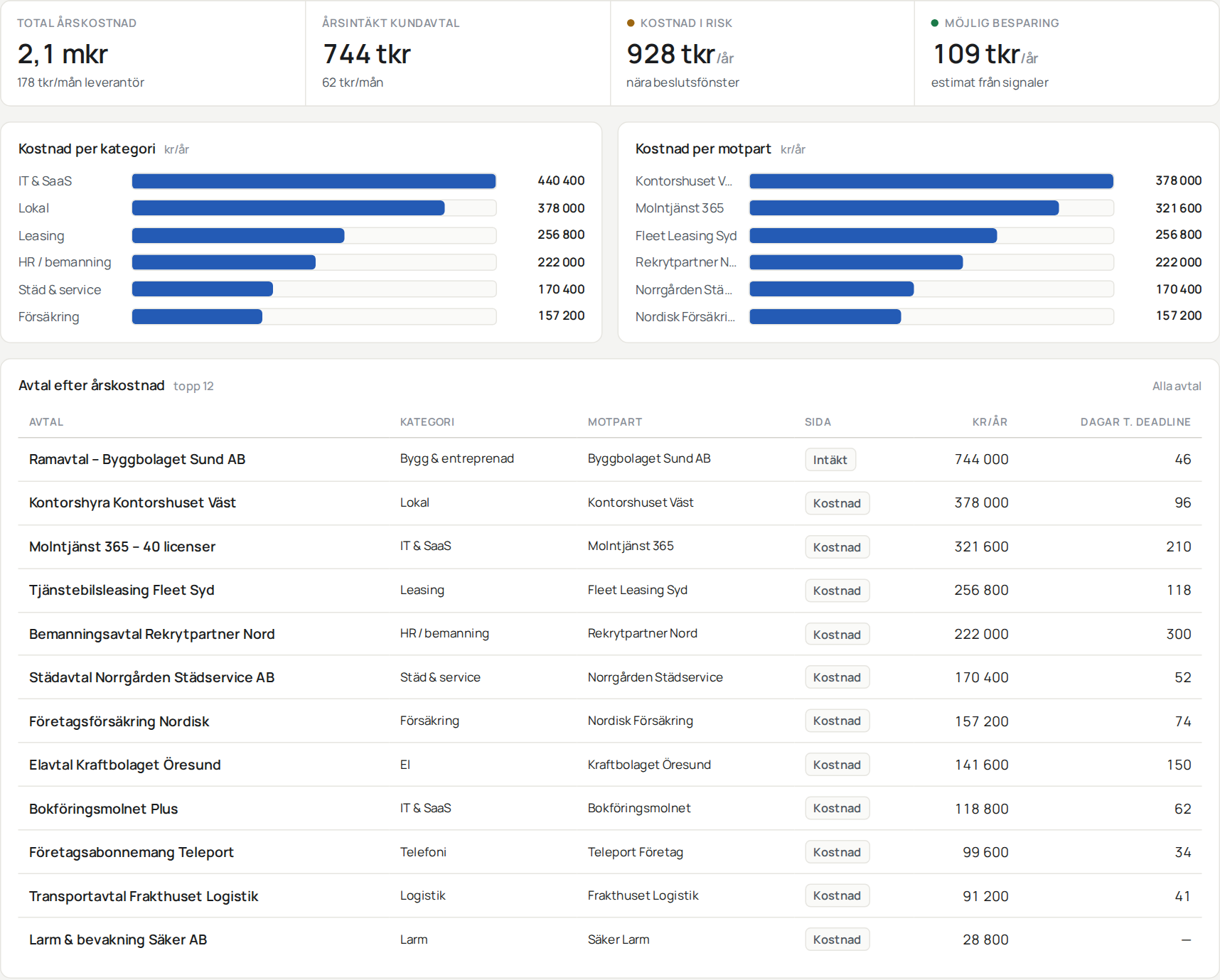Select Bemanningsavtal Rekrytpartner Nord contract name
1220x980 pixels.
tap(151, 634)
